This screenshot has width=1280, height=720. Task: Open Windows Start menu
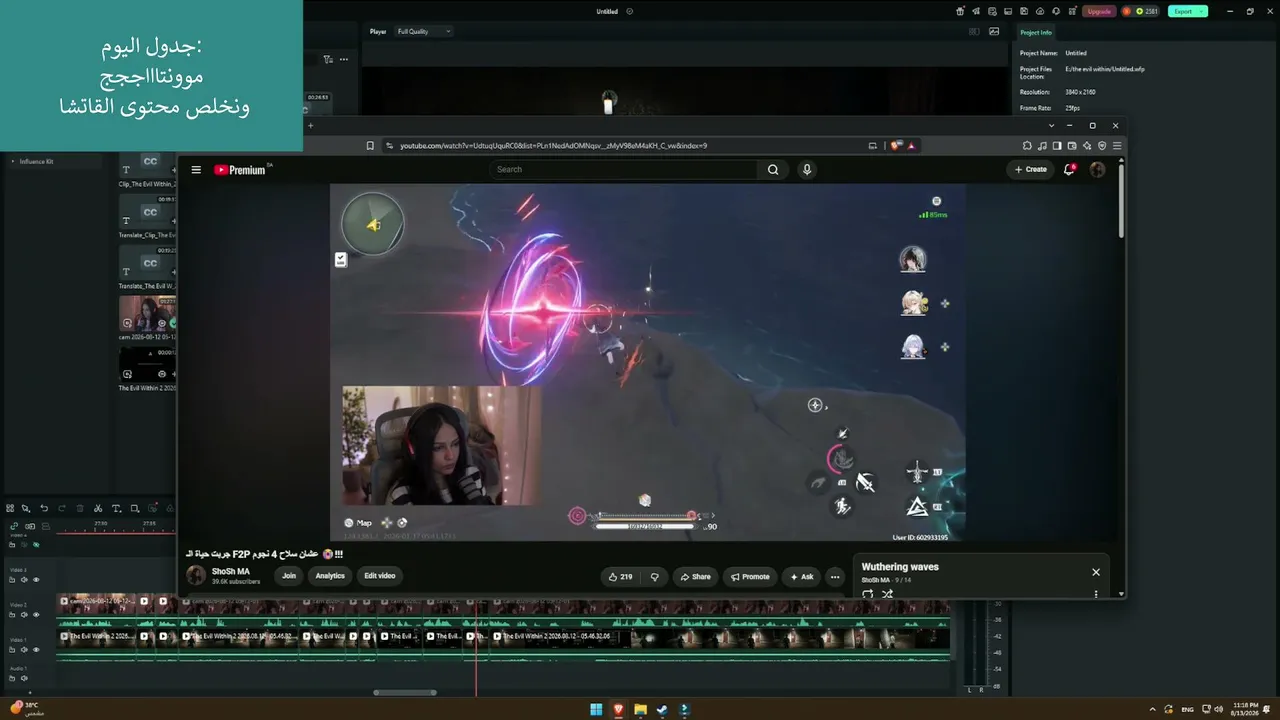pos(596,710)
